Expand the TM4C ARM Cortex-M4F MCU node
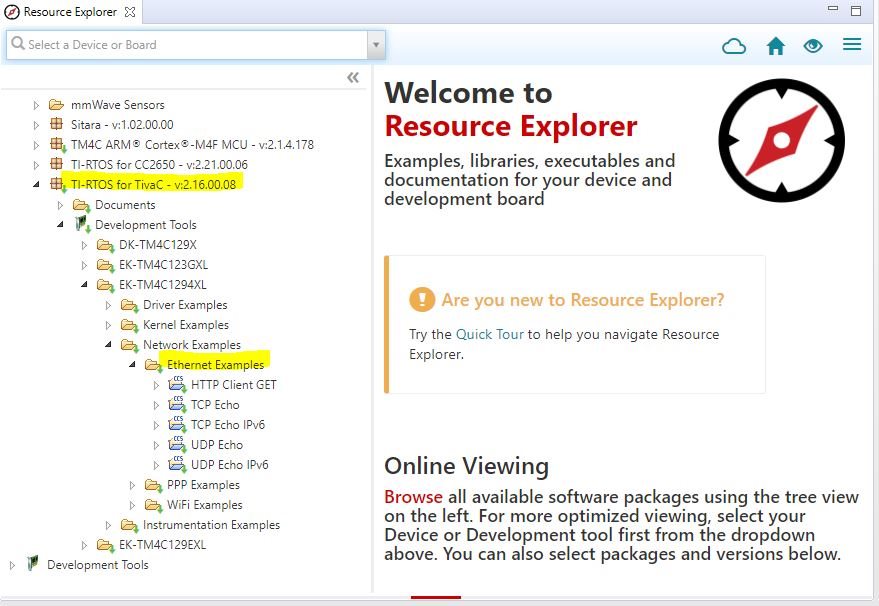Image resolution: width=879 pixels, height=606 pixels. coord(36,145)
